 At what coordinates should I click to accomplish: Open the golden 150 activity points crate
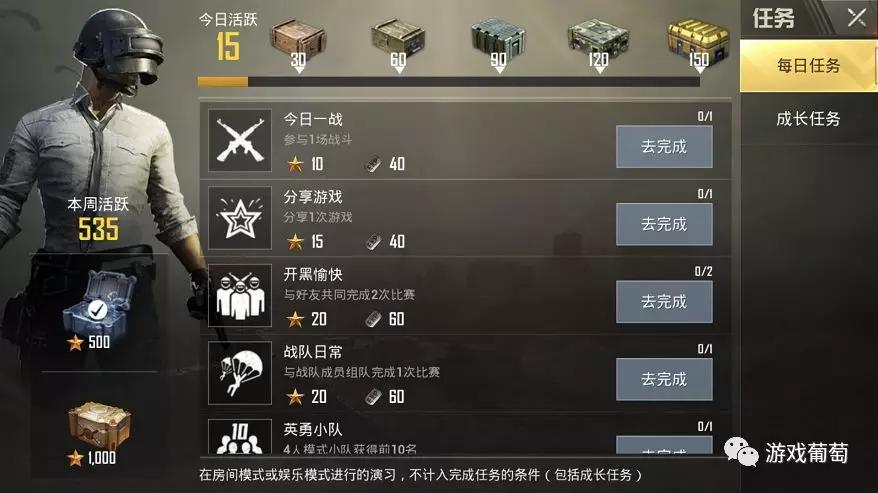(x=698, y=40)
